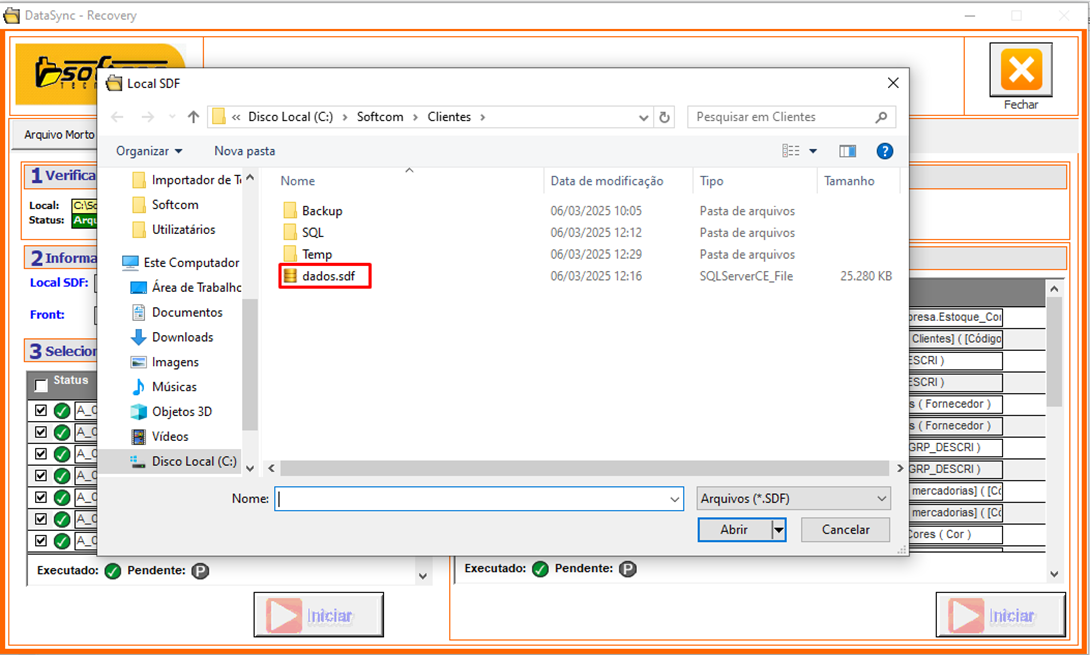Switch to the Arquivo Morto tab
The width and height of the screenshot is (1090, 655).
point(58,134)
